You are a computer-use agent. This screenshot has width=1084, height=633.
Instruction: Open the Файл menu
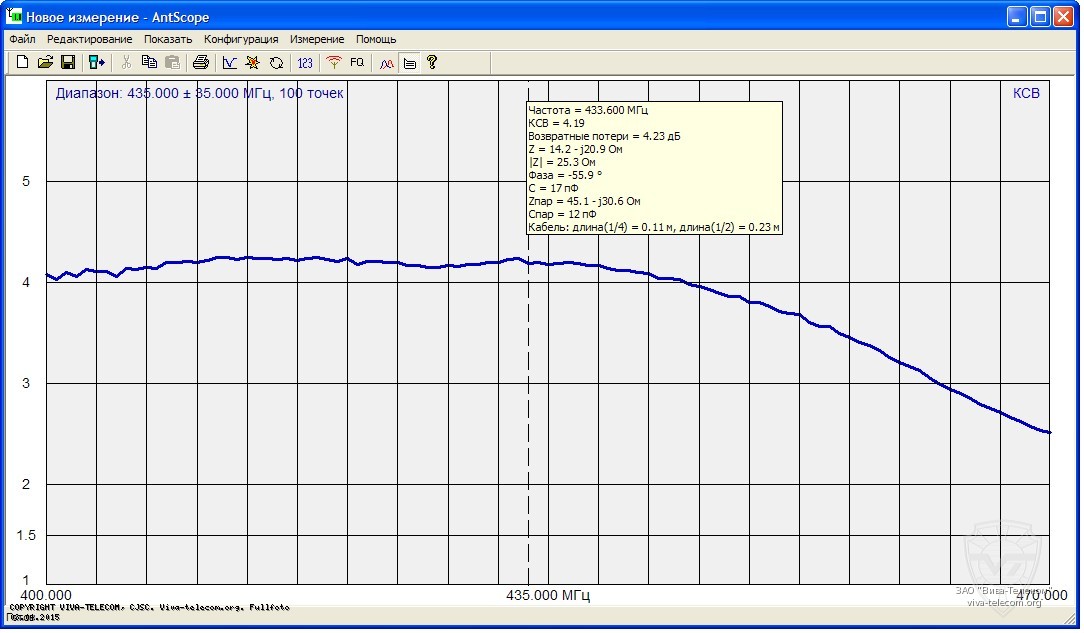[22, 39]
